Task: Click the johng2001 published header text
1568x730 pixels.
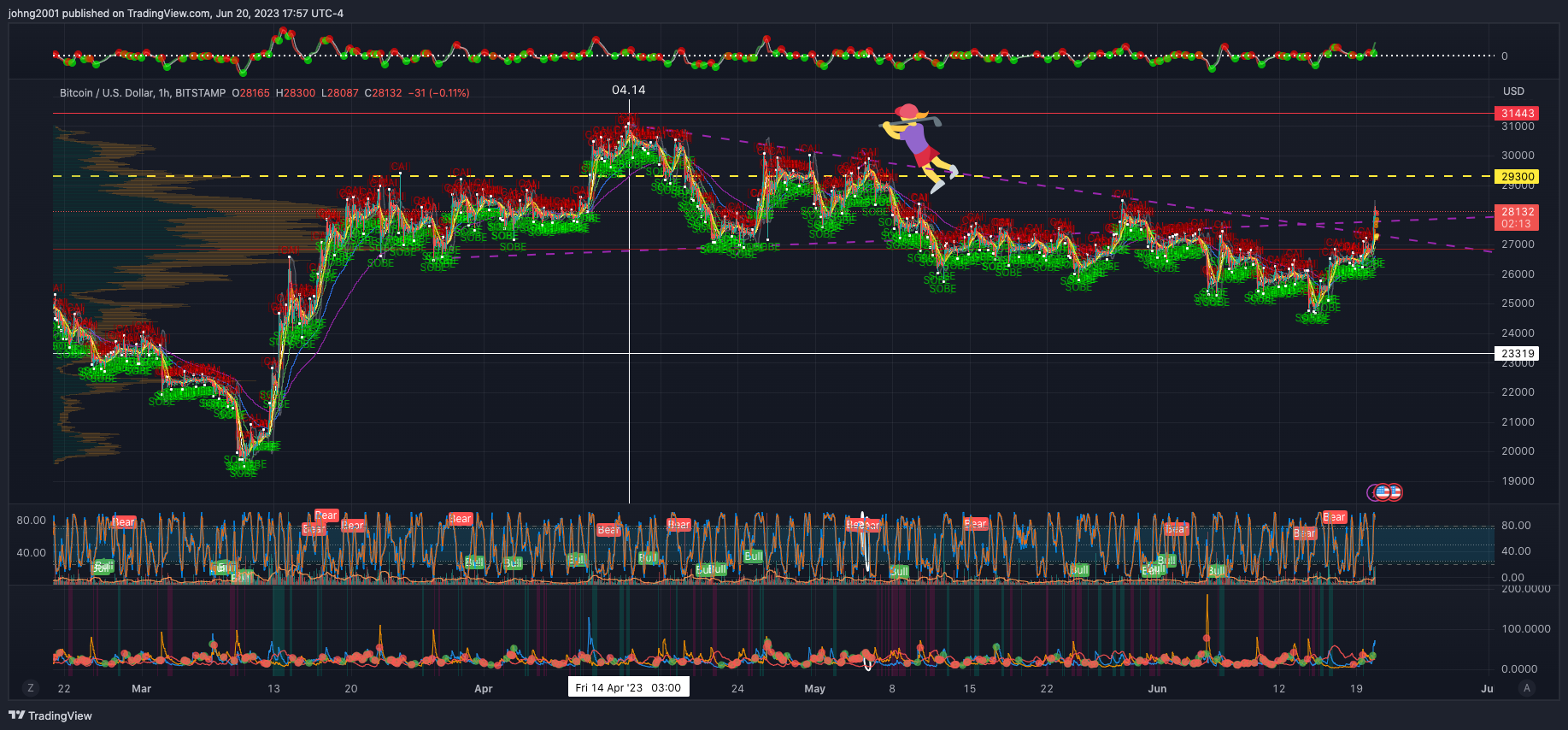Action: [x=176, y=13]
